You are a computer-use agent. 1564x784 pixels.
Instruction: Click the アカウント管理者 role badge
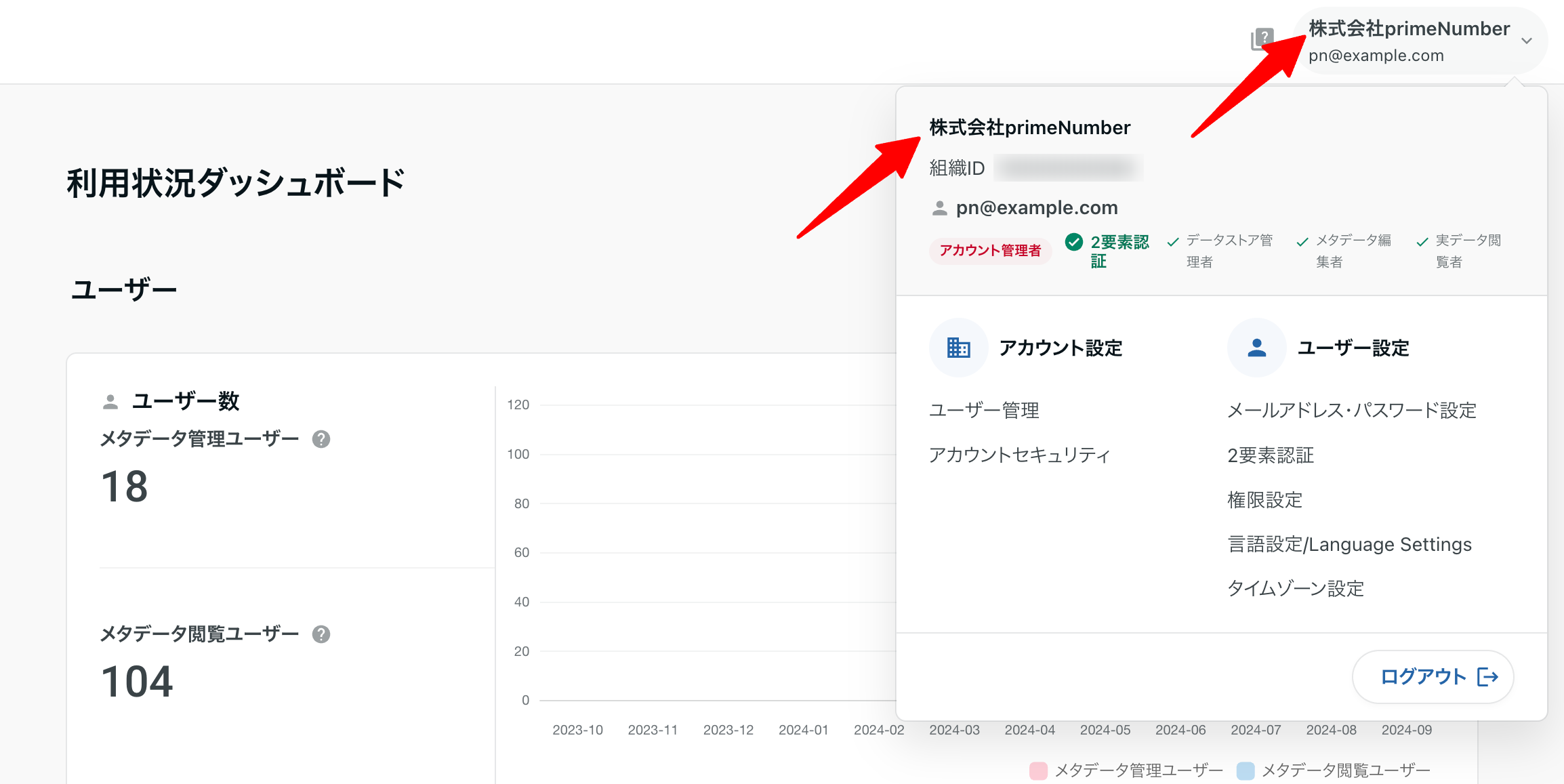[990, 251]
